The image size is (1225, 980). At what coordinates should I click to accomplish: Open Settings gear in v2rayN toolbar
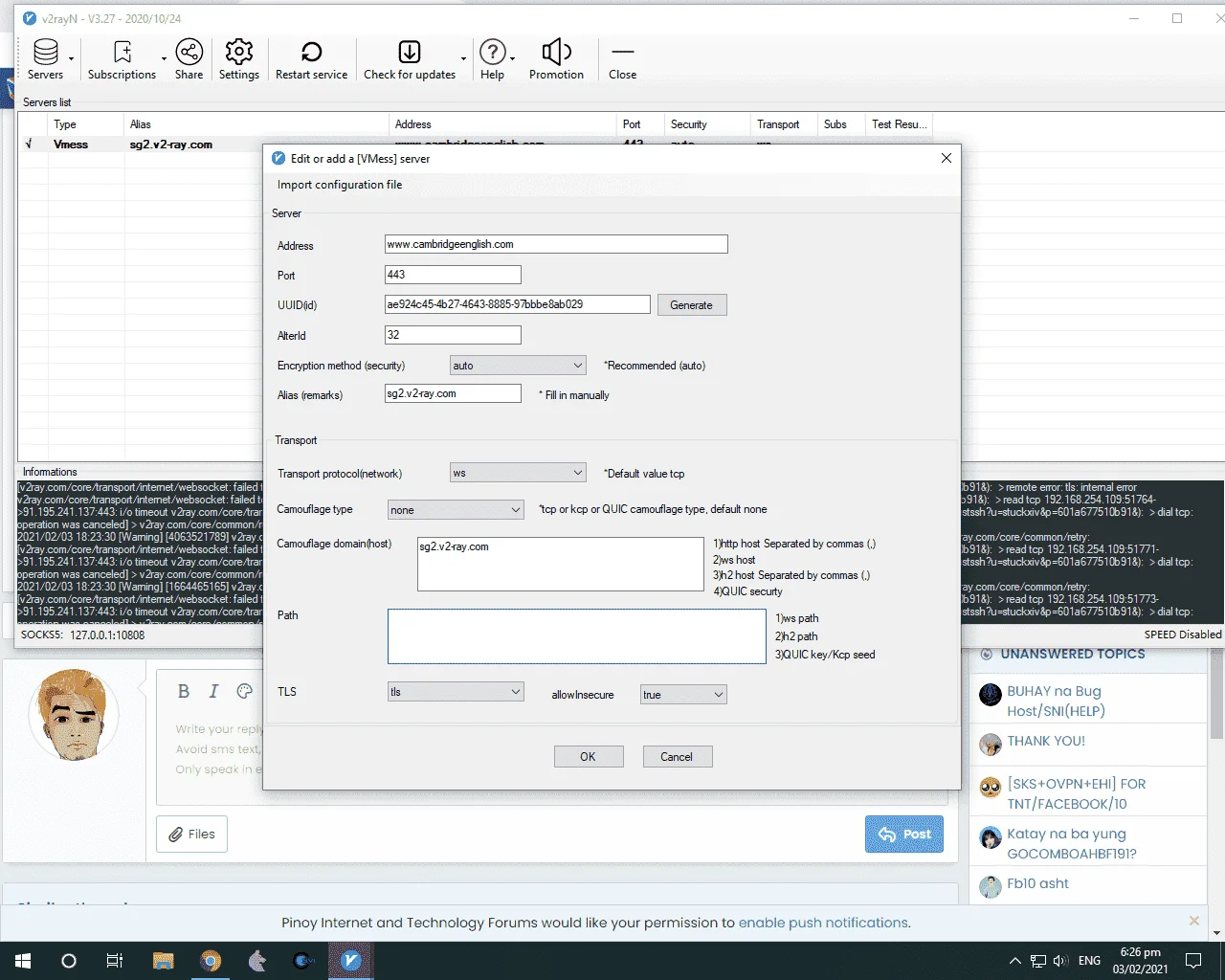(x=238, y=52)
